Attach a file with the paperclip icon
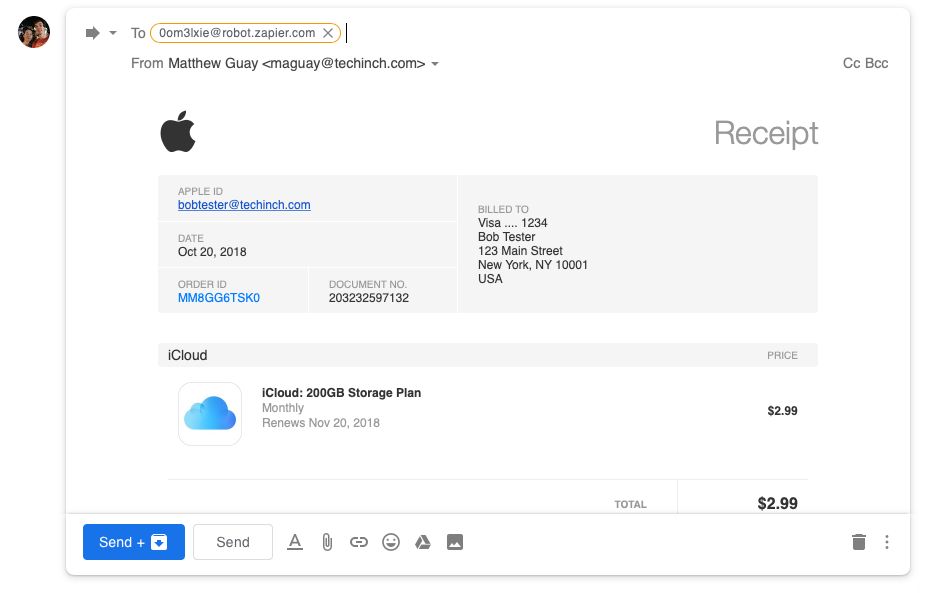The width and height of the screenshot is (928, 593). 326,542
